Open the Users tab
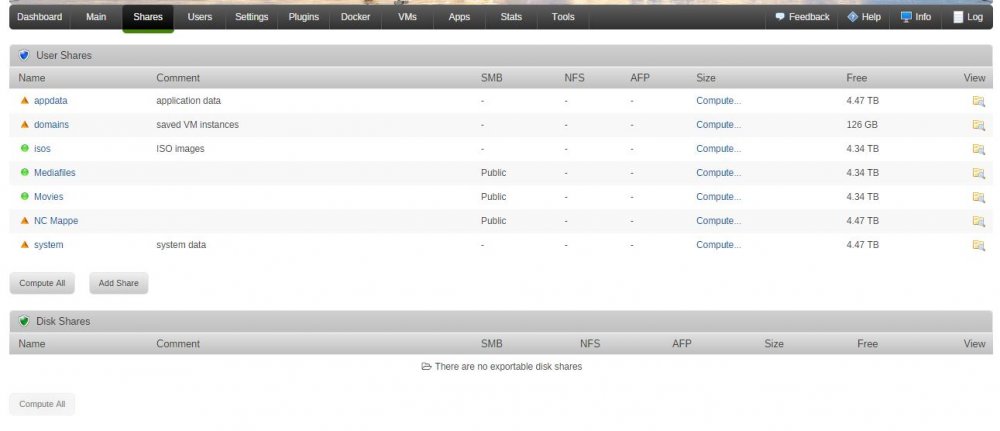The height and width of the screenshot is (431, 1000). point(200,17)
